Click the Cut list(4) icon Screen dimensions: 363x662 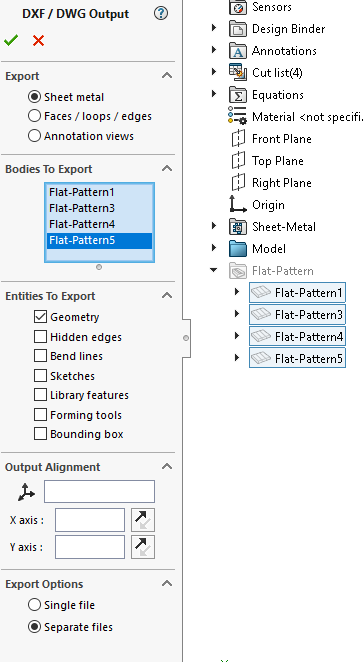pos(238,72)
